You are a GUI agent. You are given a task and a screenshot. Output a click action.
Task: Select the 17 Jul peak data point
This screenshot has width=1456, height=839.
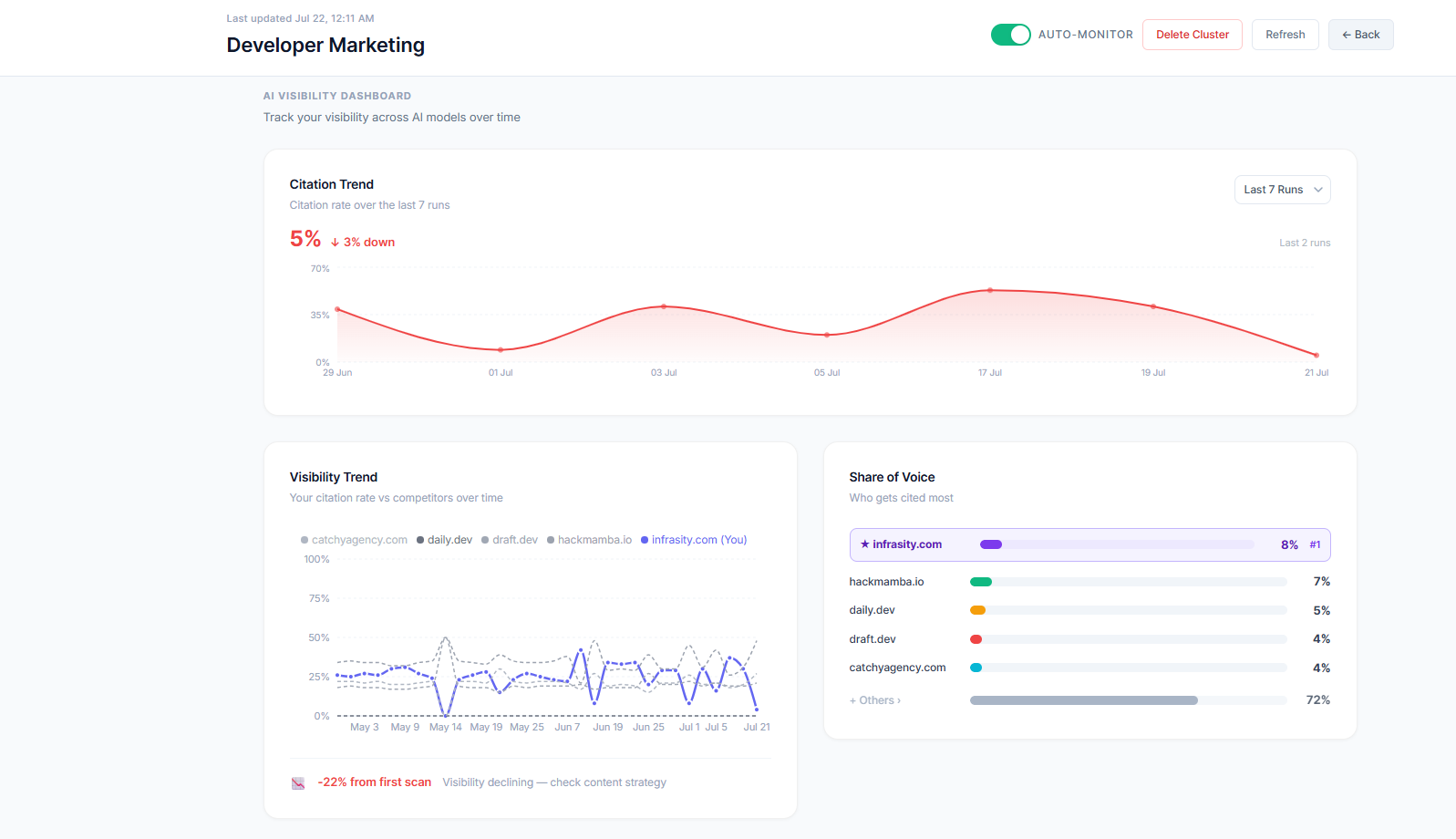pos(990,290)
